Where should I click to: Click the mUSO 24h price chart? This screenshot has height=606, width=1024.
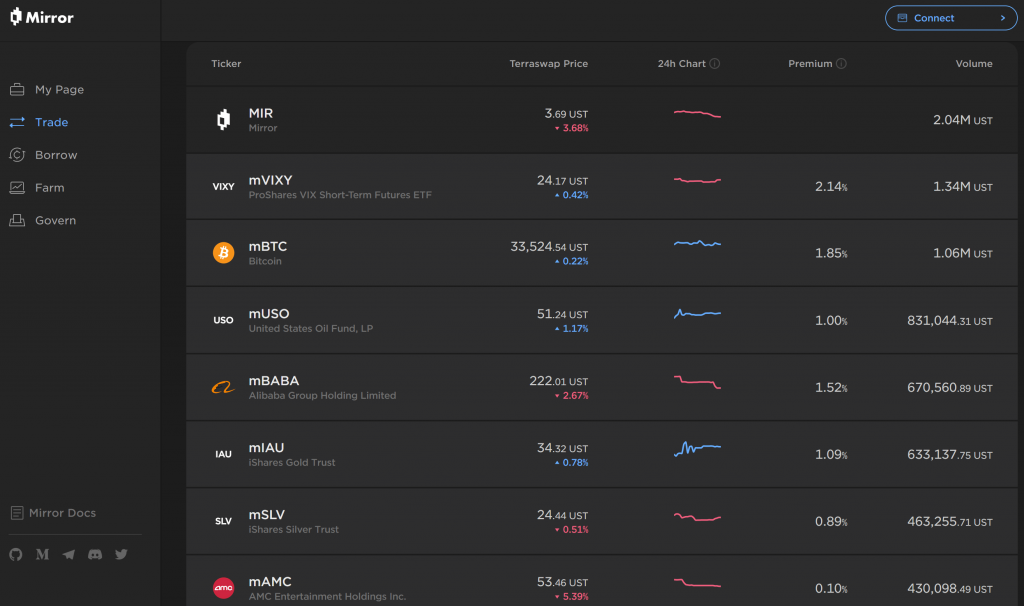click(x=697, y=313)
